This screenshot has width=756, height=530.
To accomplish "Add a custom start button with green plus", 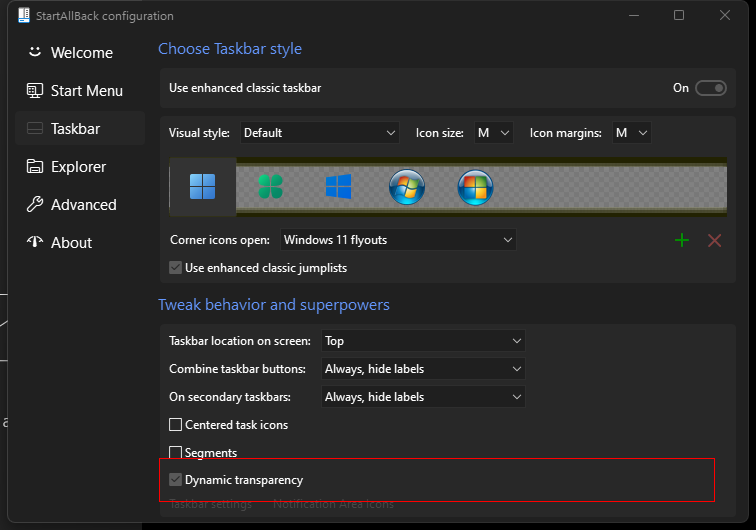I will point(682,240).
